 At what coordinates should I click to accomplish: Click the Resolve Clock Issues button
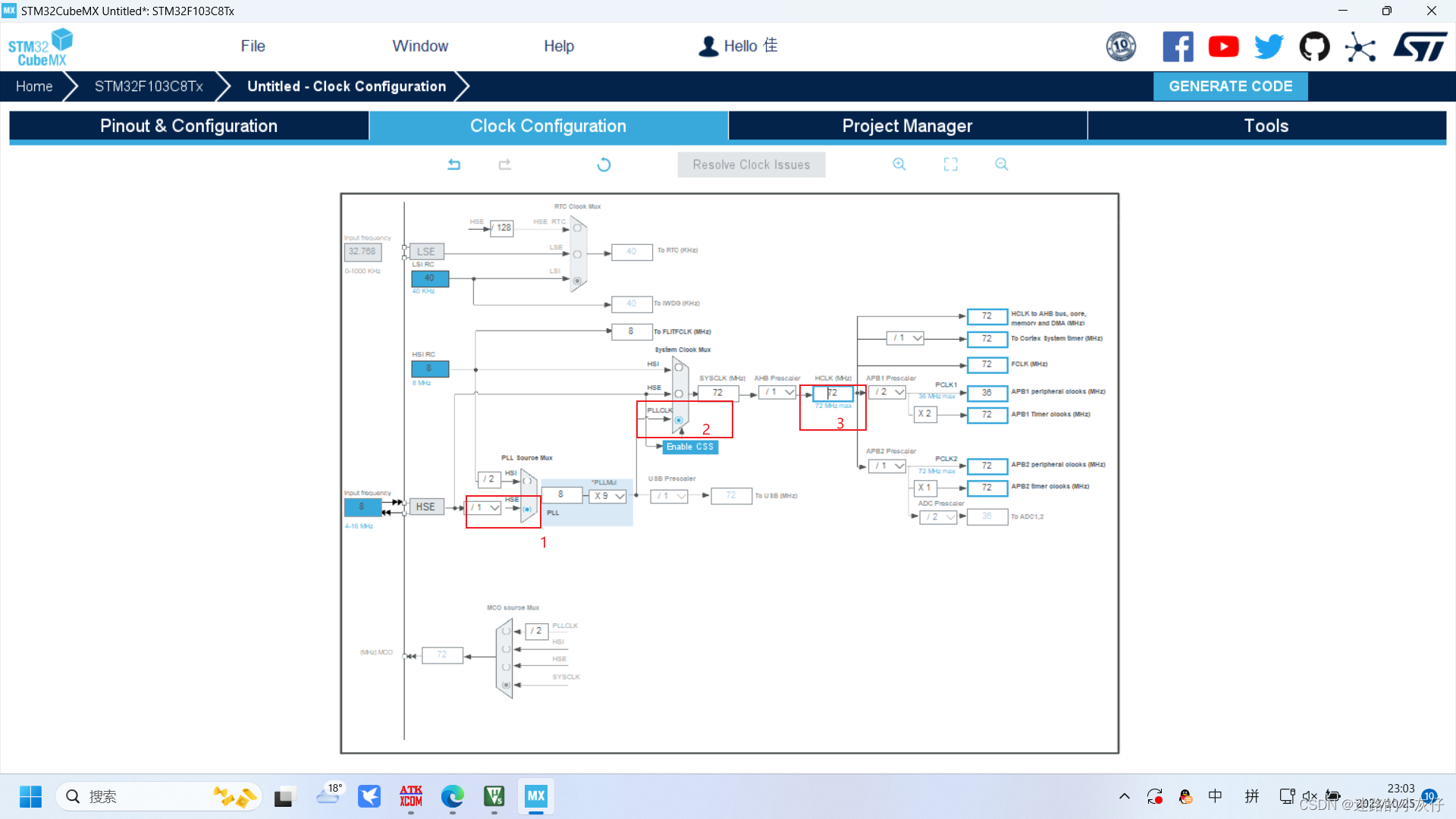pos(751,165)
